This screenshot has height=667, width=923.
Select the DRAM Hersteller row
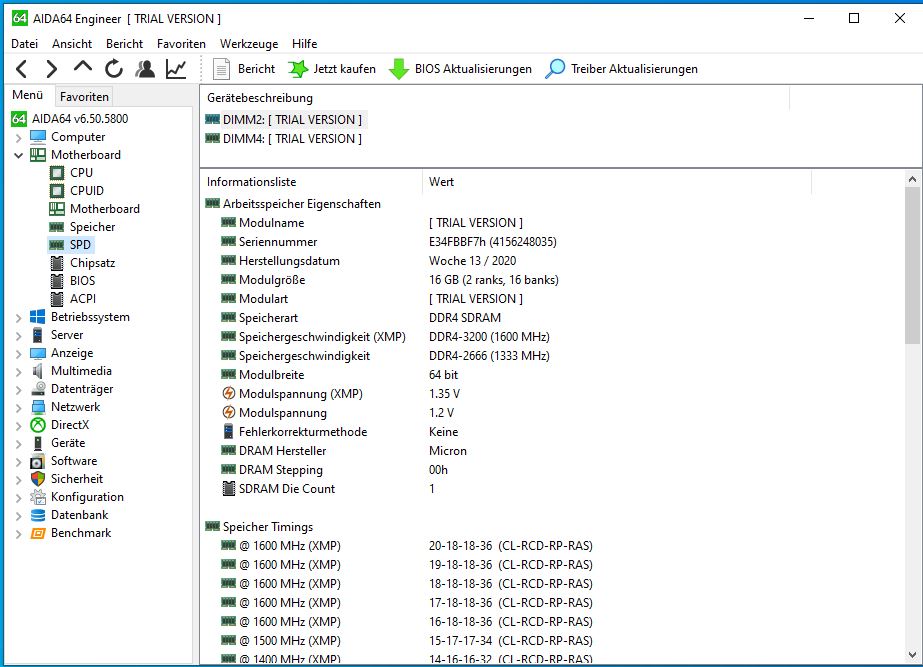[344, 451]
